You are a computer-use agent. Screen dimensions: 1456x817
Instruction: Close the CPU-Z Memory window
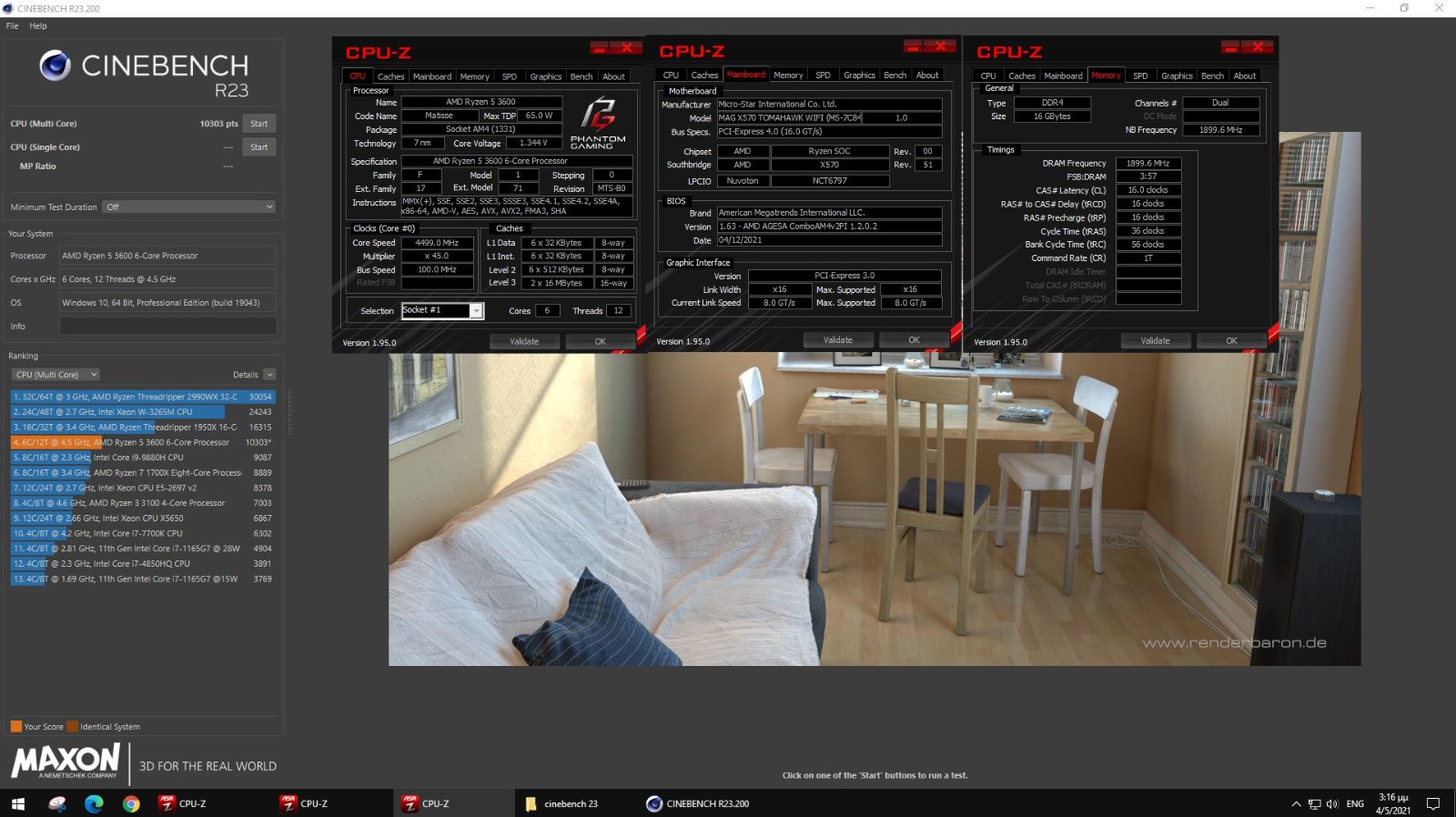1257,47
